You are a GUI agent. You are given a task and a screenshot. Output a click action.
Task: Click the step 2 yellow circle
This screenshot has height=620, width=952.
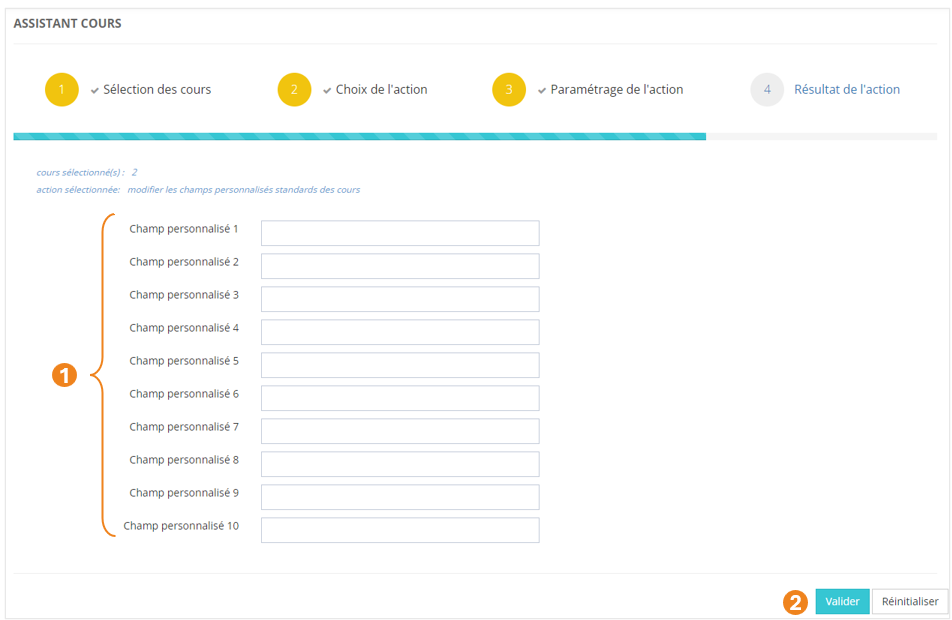click(294, 90)
